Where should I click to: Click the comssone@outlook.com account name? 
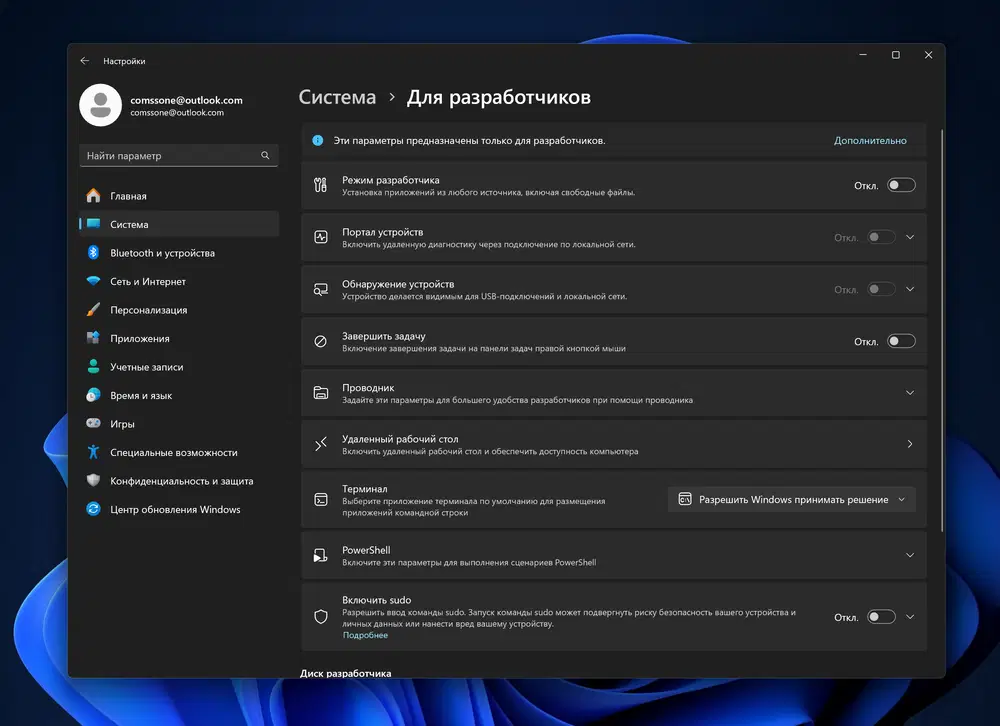(x=186, y=100)
